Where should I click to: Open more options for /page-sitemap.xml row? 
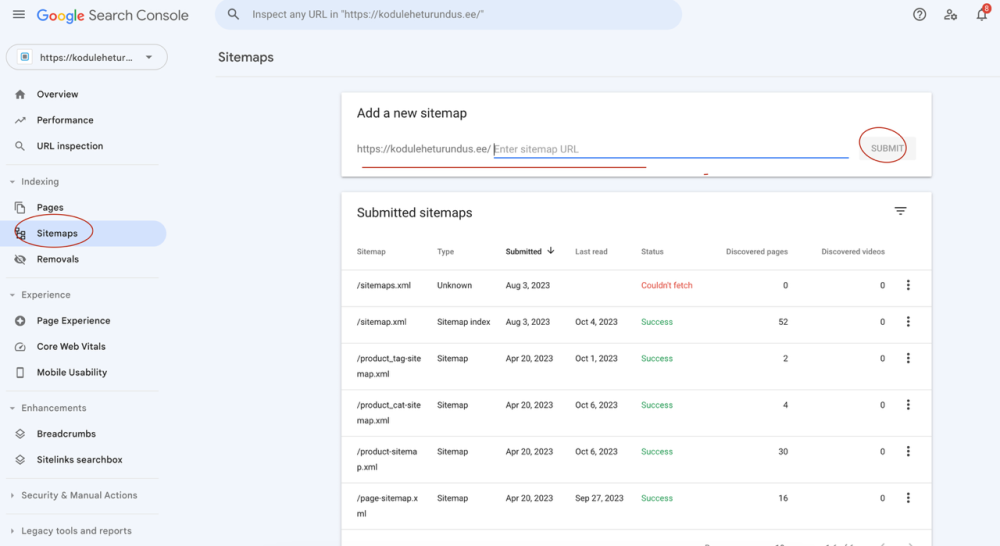(908, 498)
